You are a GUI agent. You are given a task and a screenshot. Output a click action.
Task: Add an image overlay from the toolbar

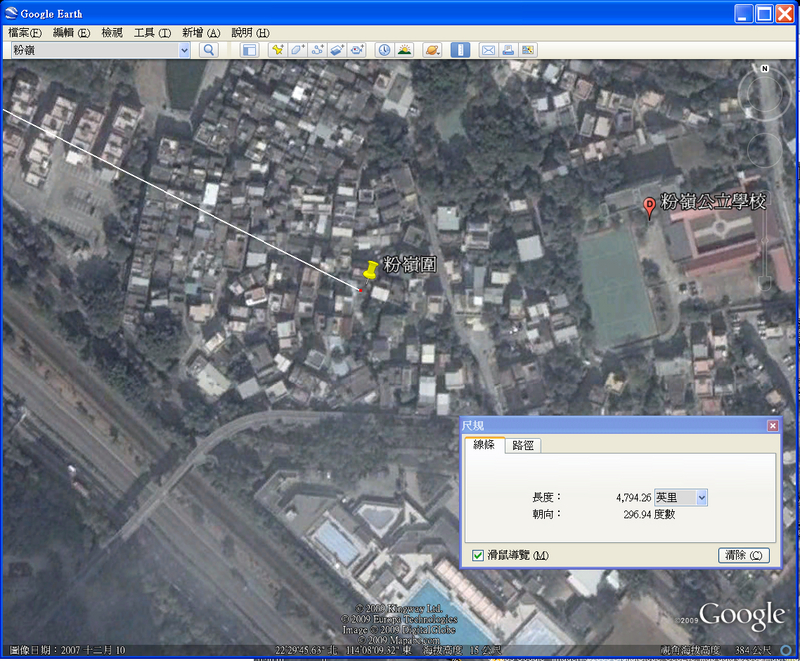pos(337,50)
